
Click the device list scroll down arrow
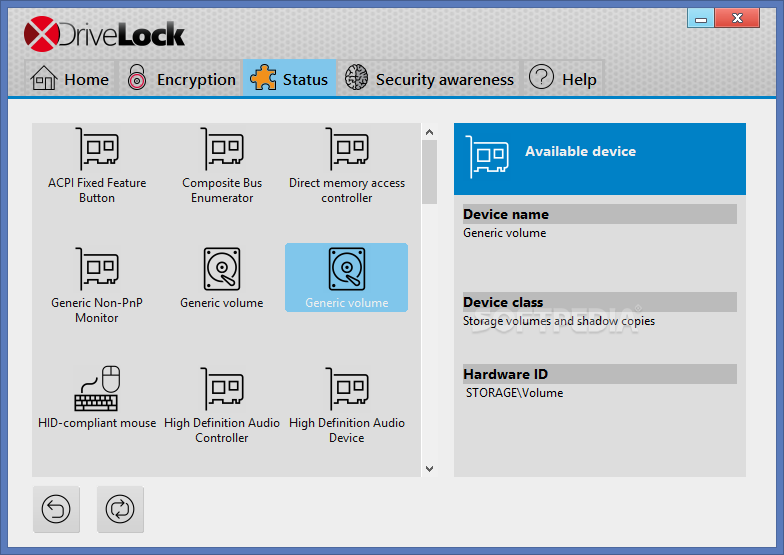pos(429,468)
